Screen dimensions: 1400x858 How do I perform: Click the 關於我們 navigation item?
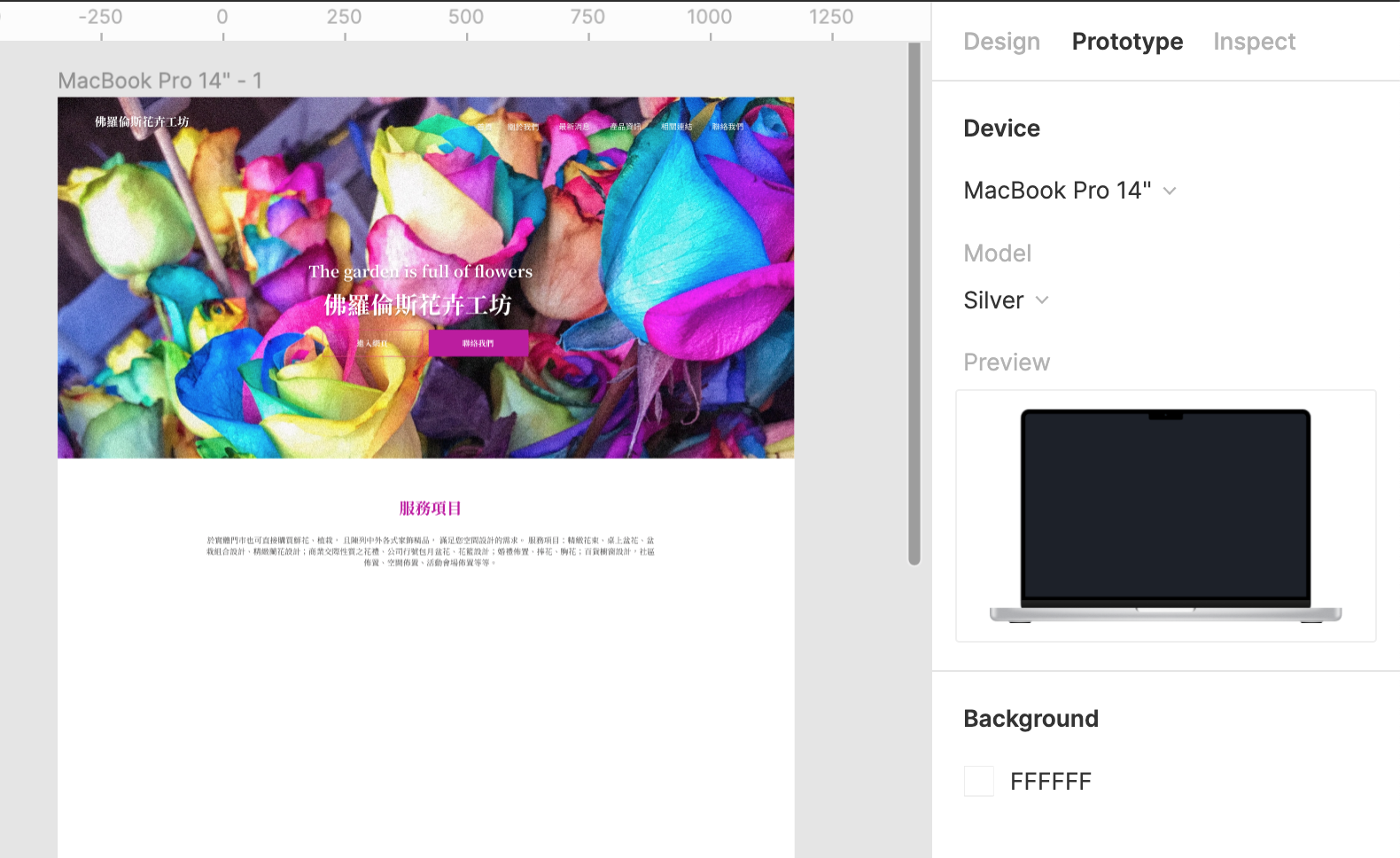point(523,127)
